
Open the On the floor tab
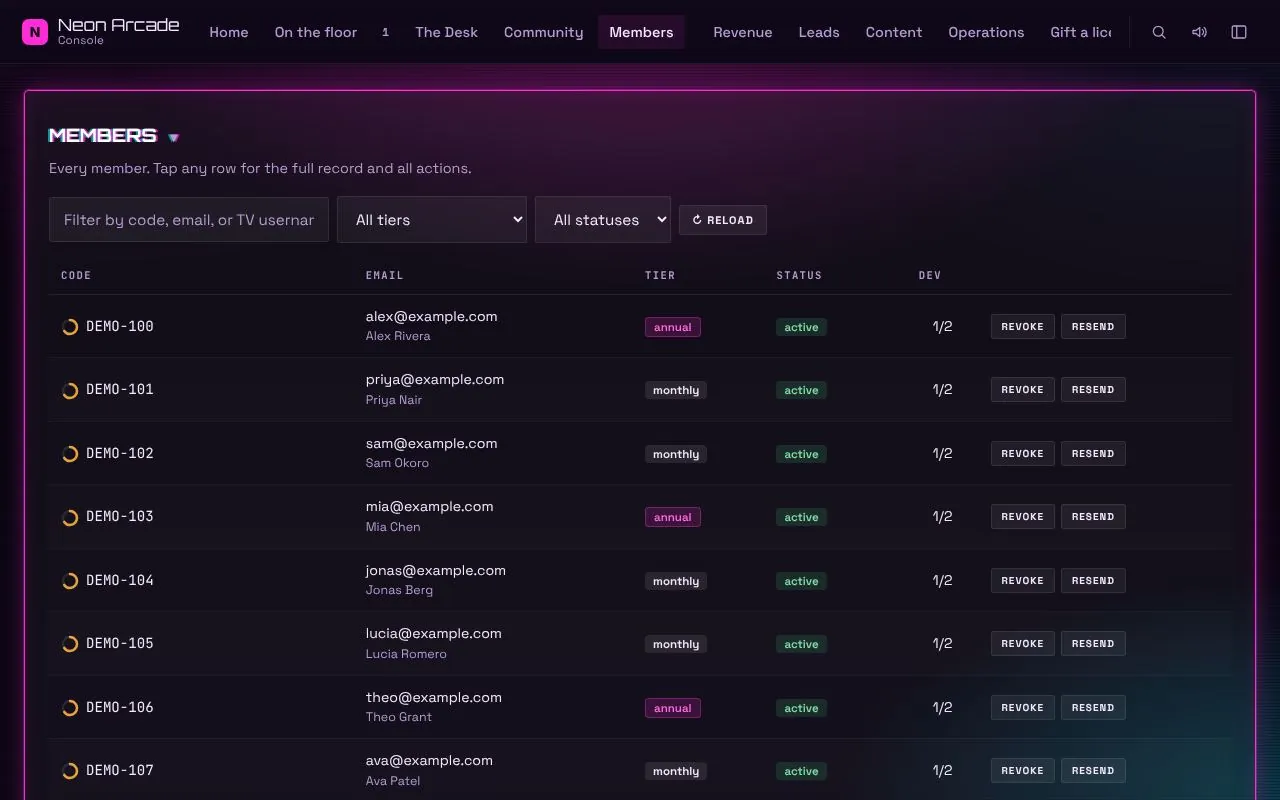316,32
